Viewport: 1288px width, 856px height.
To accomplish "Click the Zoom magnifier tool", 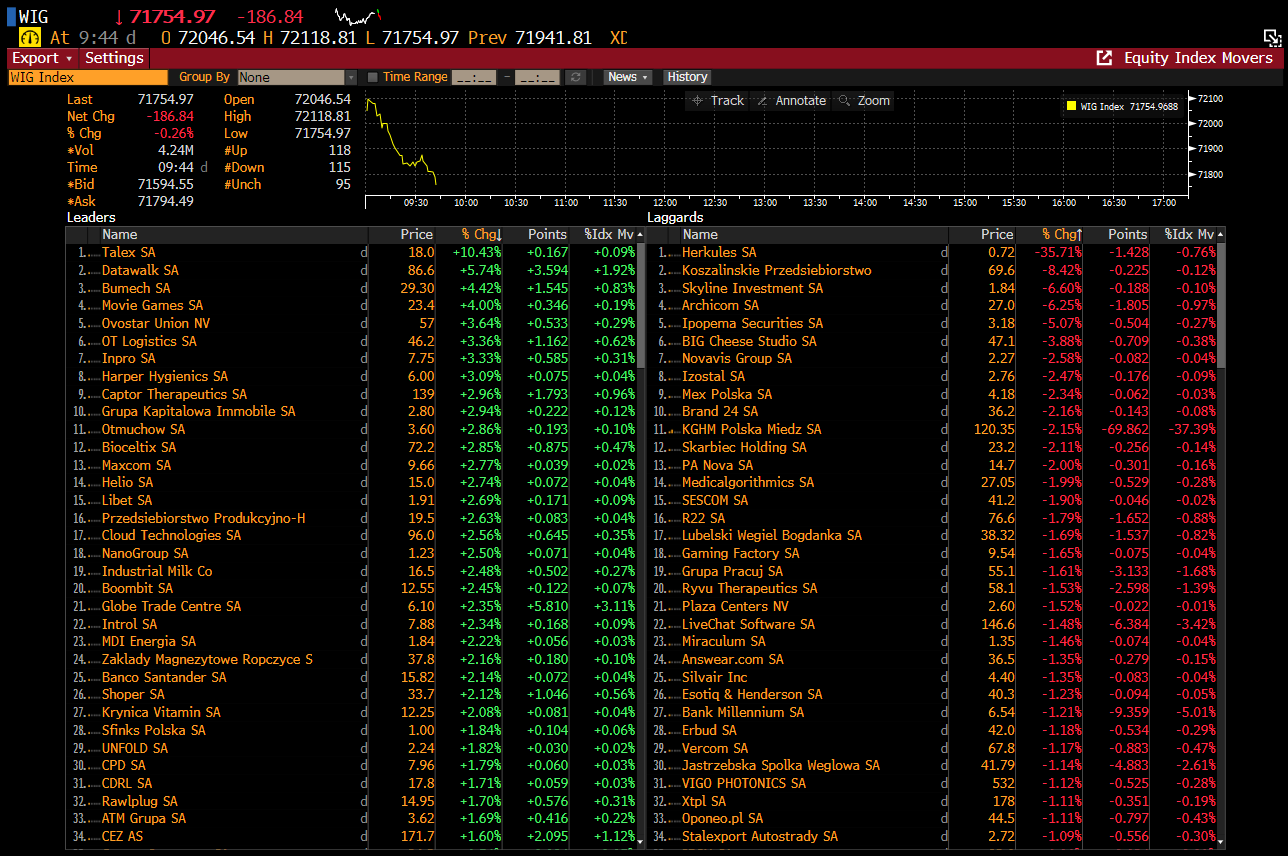I will [863, 100].
